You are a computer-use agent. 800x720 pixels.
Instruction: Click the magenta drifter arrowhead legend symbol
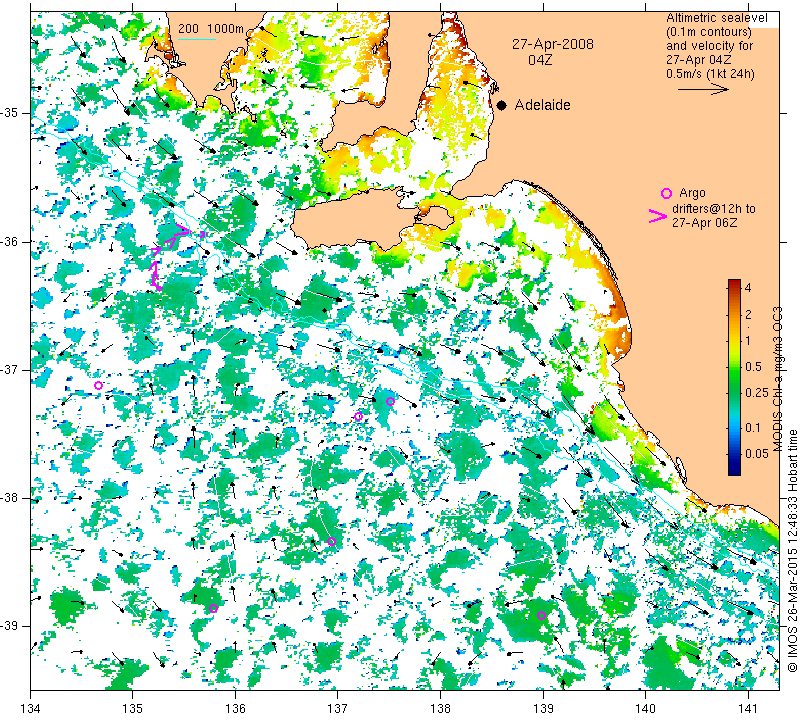[x=658, y=216]
